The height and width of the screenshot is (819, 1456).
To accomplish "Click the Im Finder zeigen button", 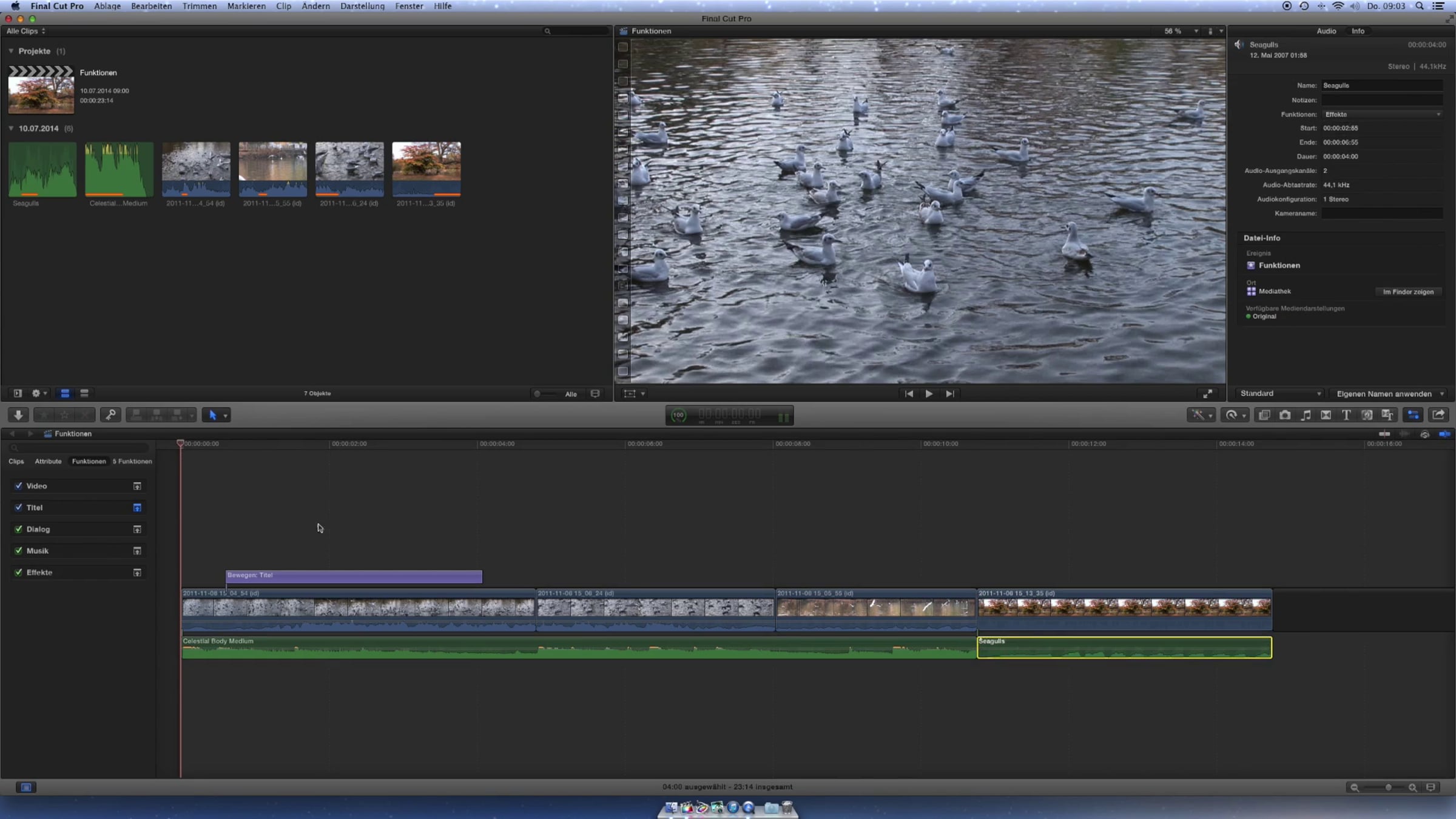I will (x=1408, y=292).
